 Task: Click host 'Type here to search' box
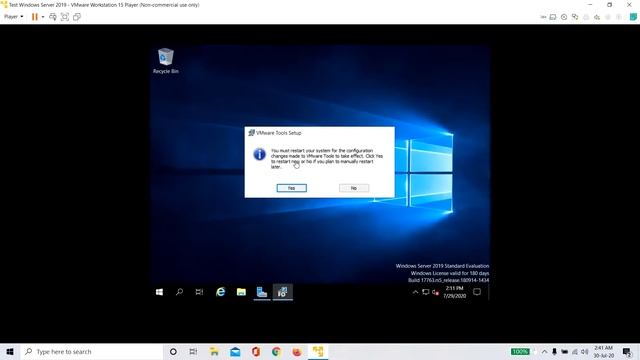pos(91,351)
